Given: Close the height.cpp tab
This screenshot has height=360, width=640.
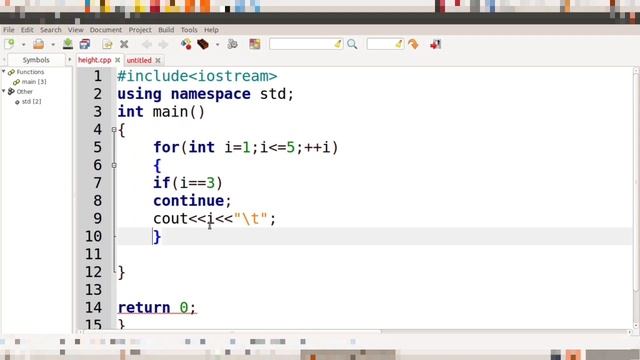Looking at the screenshot, I should 118,60.
